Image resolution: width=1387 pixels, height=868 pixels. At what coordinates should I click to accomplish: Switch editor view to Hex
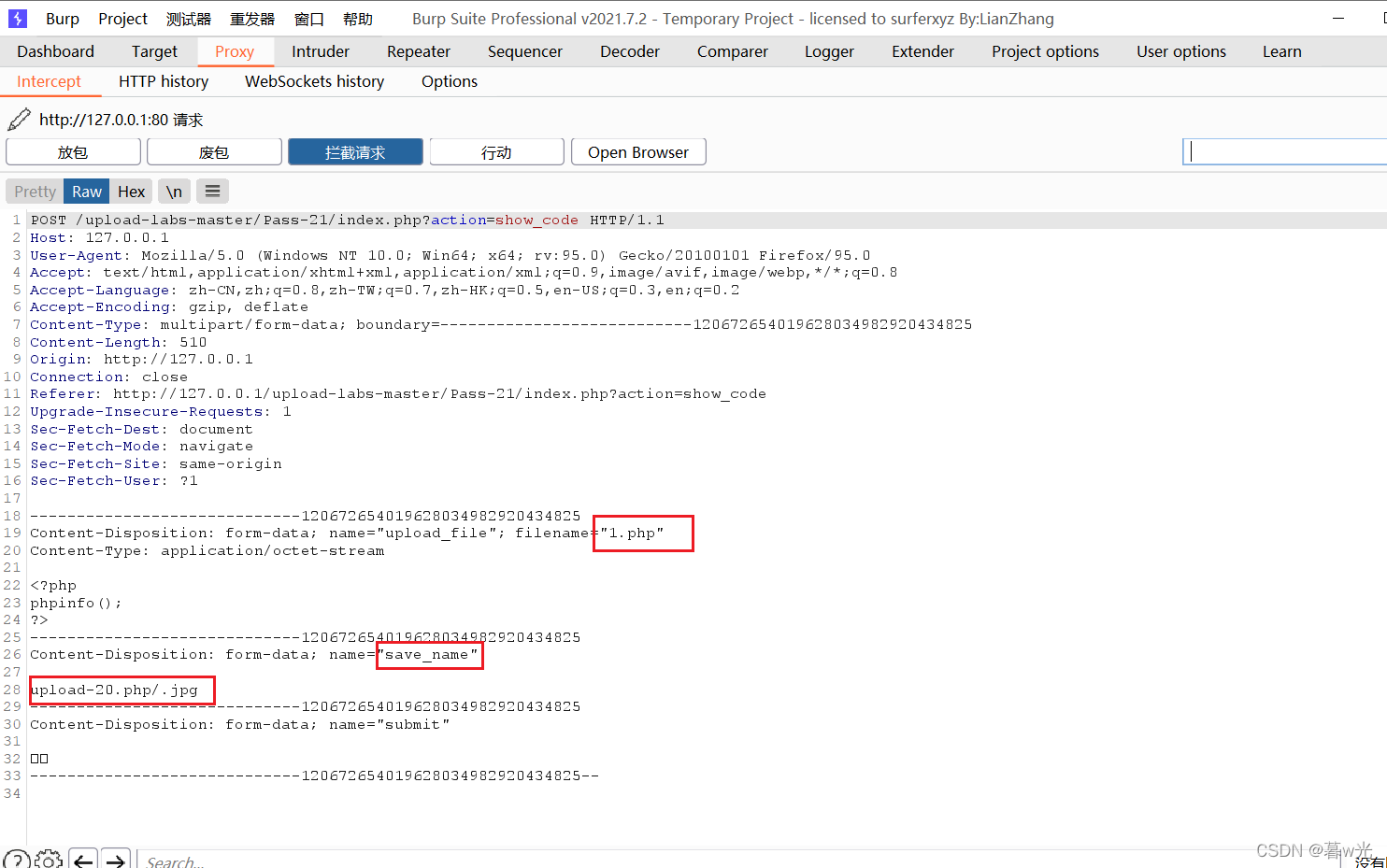tap(132, 192)
